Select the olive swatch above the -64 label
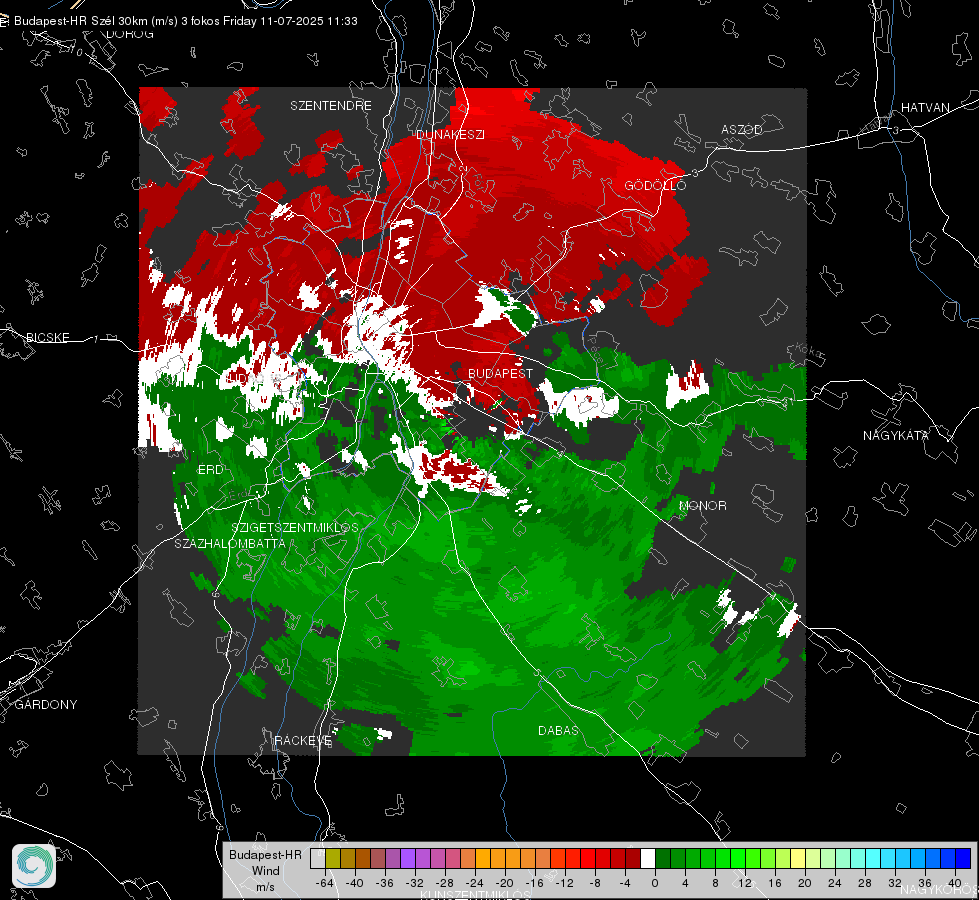 click(333, 859)
